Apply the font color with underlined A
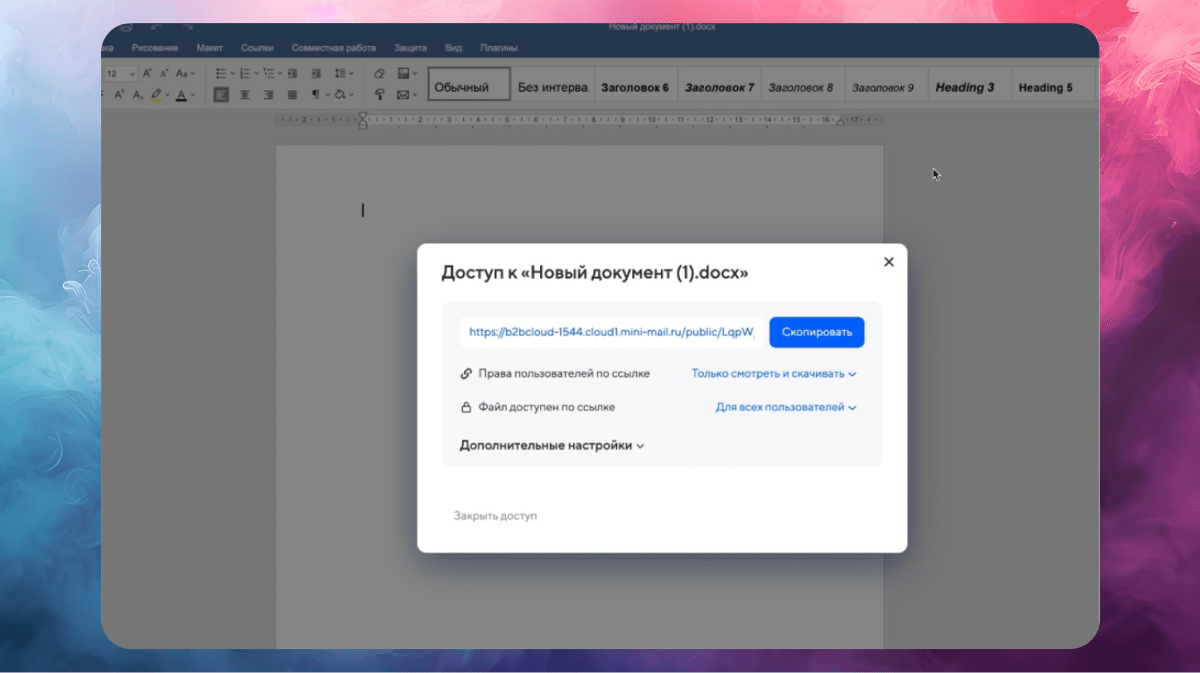1200x673 pixels. 181,95
